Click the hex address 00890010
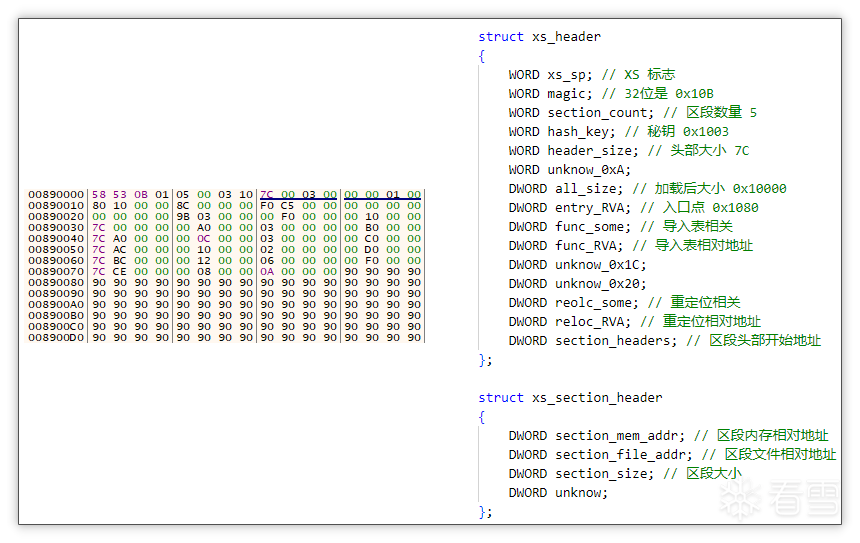This screenshot has height=543, width=860. tap(56, 206)
